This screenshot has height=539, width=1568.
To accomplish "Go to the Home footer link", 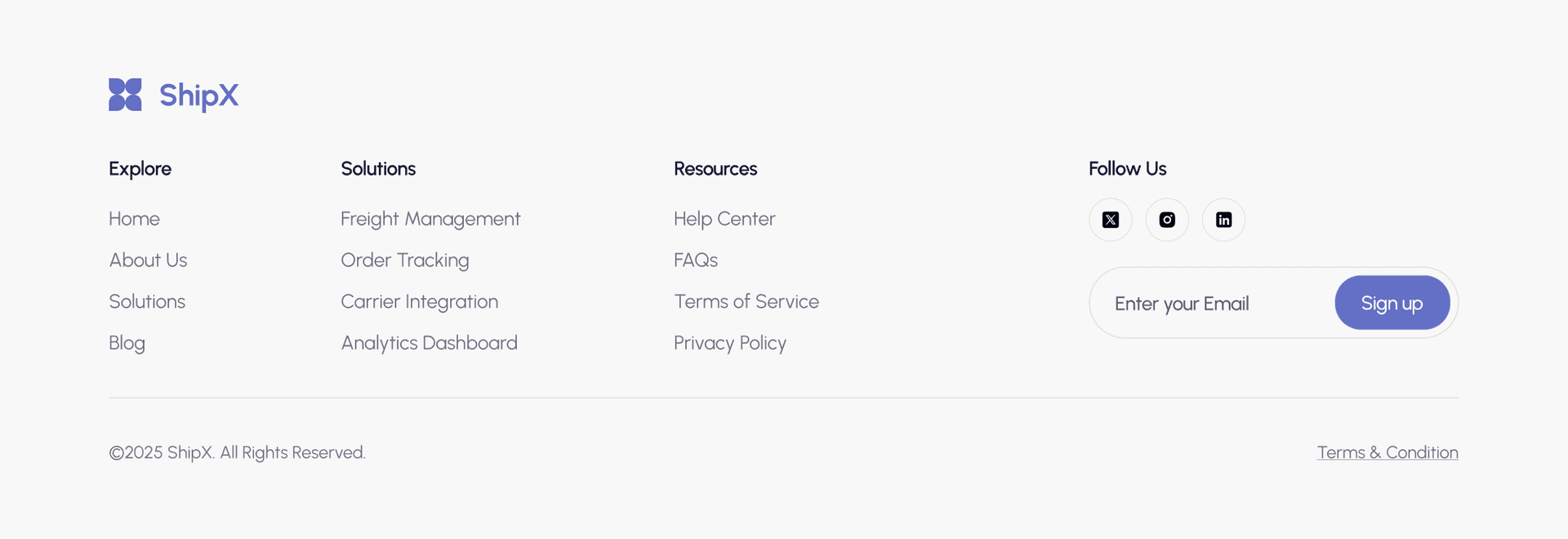I will pos(134,219).
